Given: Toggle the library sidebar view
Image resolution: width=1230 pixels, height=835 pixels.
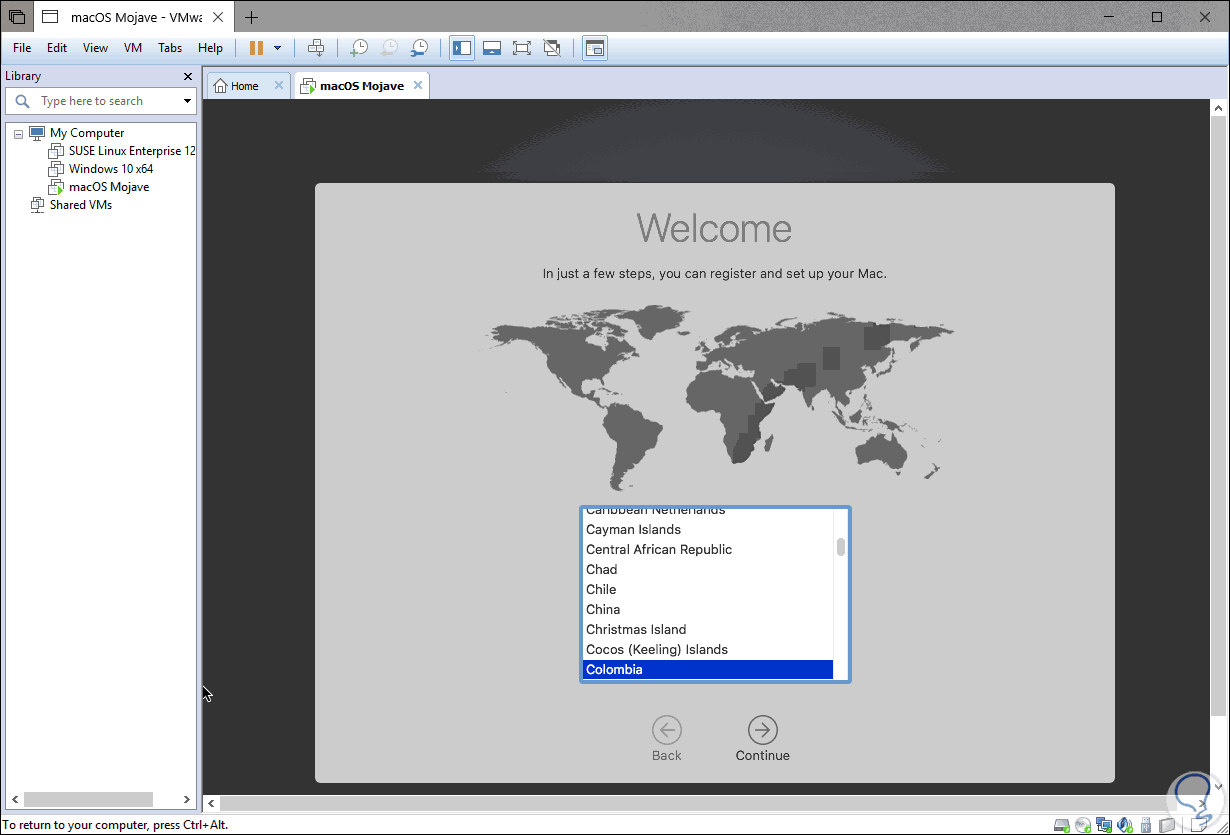Looking at the screenshot, I should (462, 48).
